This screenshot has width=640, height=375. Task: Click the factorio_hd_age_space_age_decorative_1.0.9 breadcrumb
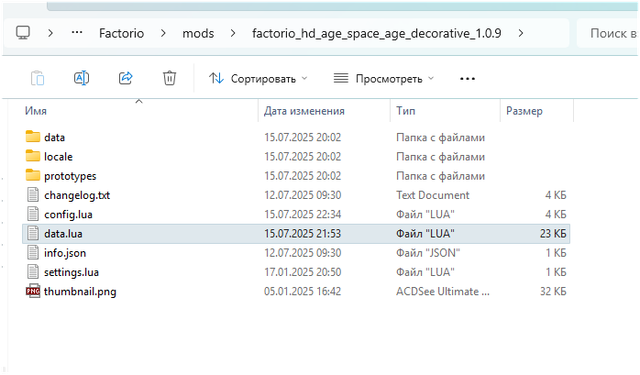(x=376, y=33)
